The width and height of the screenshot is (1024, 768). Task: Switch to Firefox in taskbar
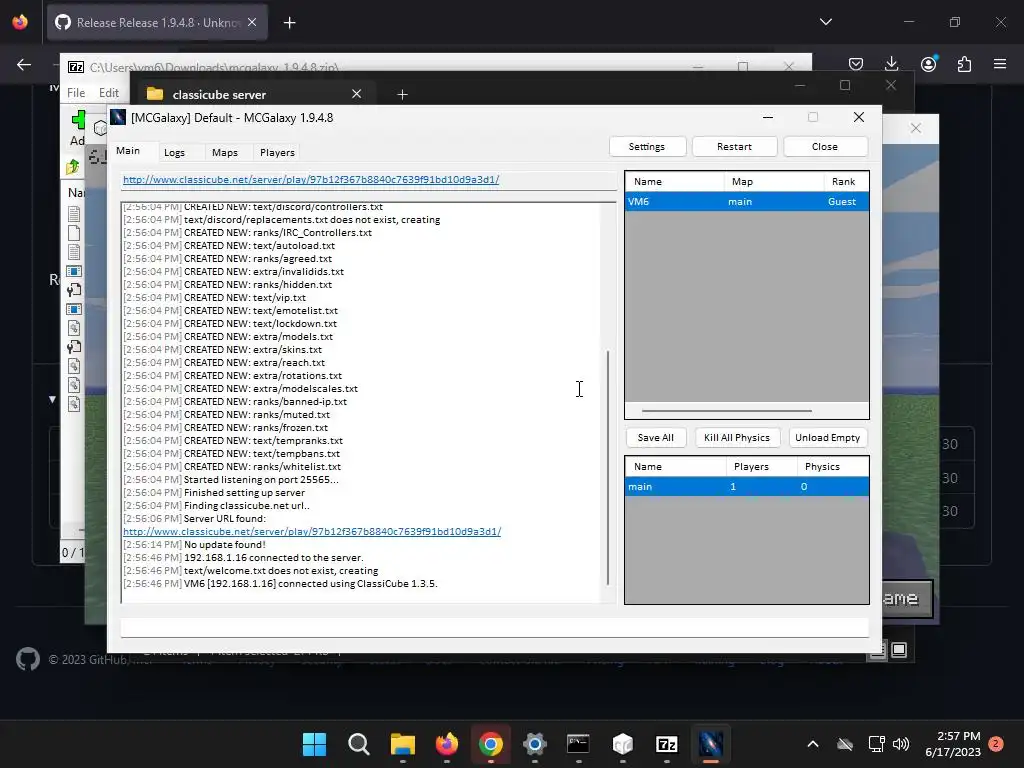tap(447, 744)
